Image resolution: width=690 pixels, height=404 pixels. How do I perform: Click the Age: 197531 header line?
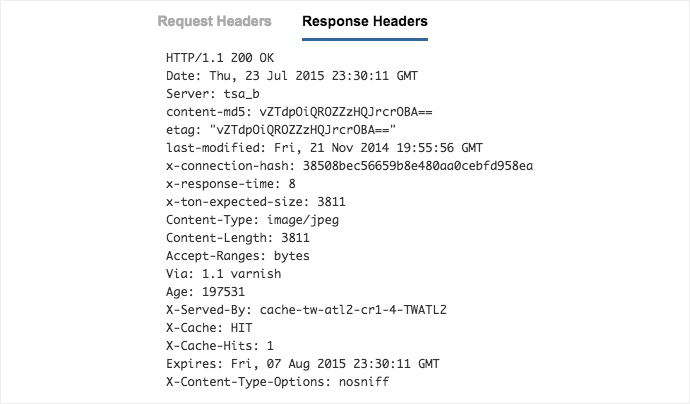point(206,292)
